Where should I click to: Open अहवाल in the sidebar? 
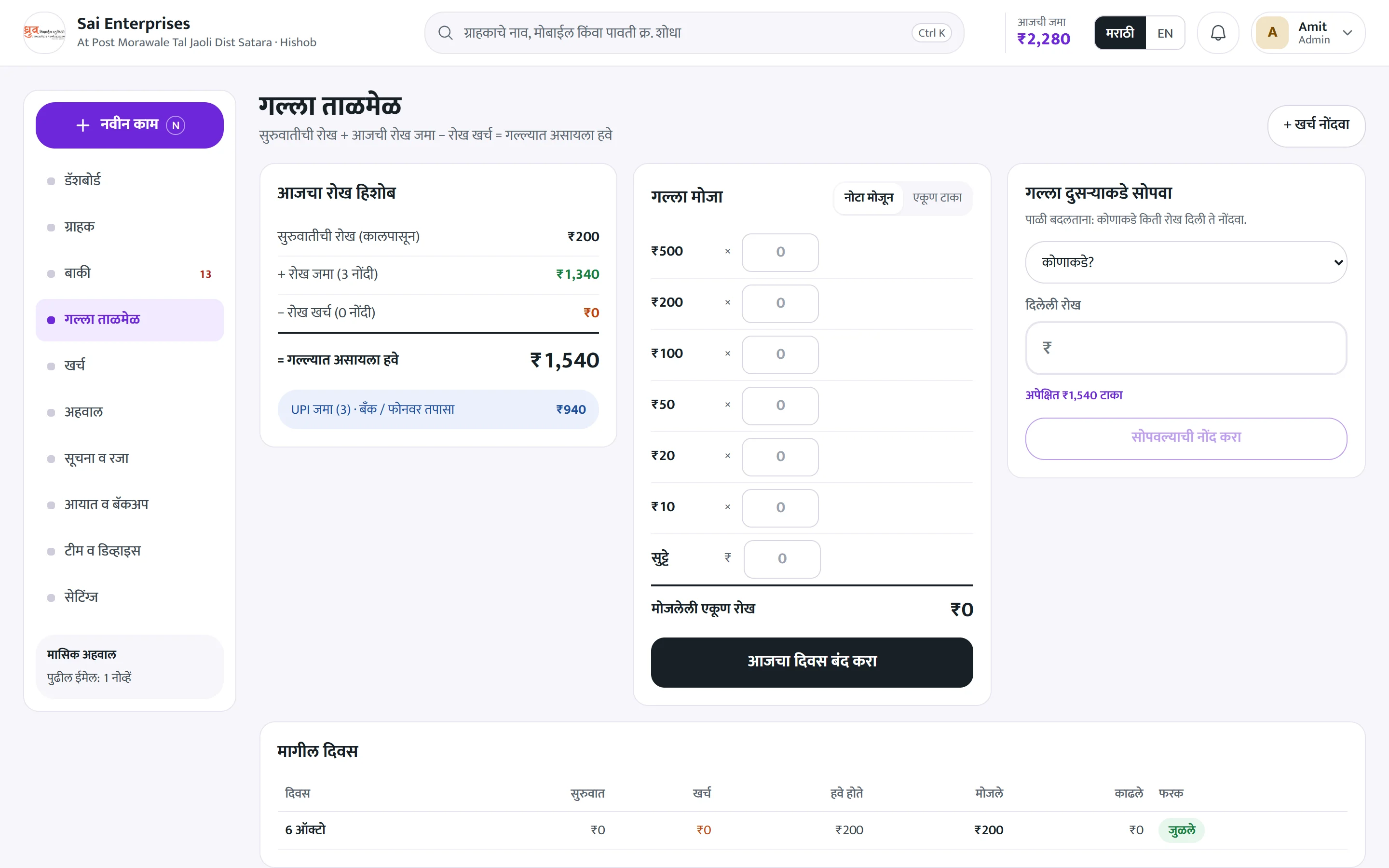[x=130, y=412]
